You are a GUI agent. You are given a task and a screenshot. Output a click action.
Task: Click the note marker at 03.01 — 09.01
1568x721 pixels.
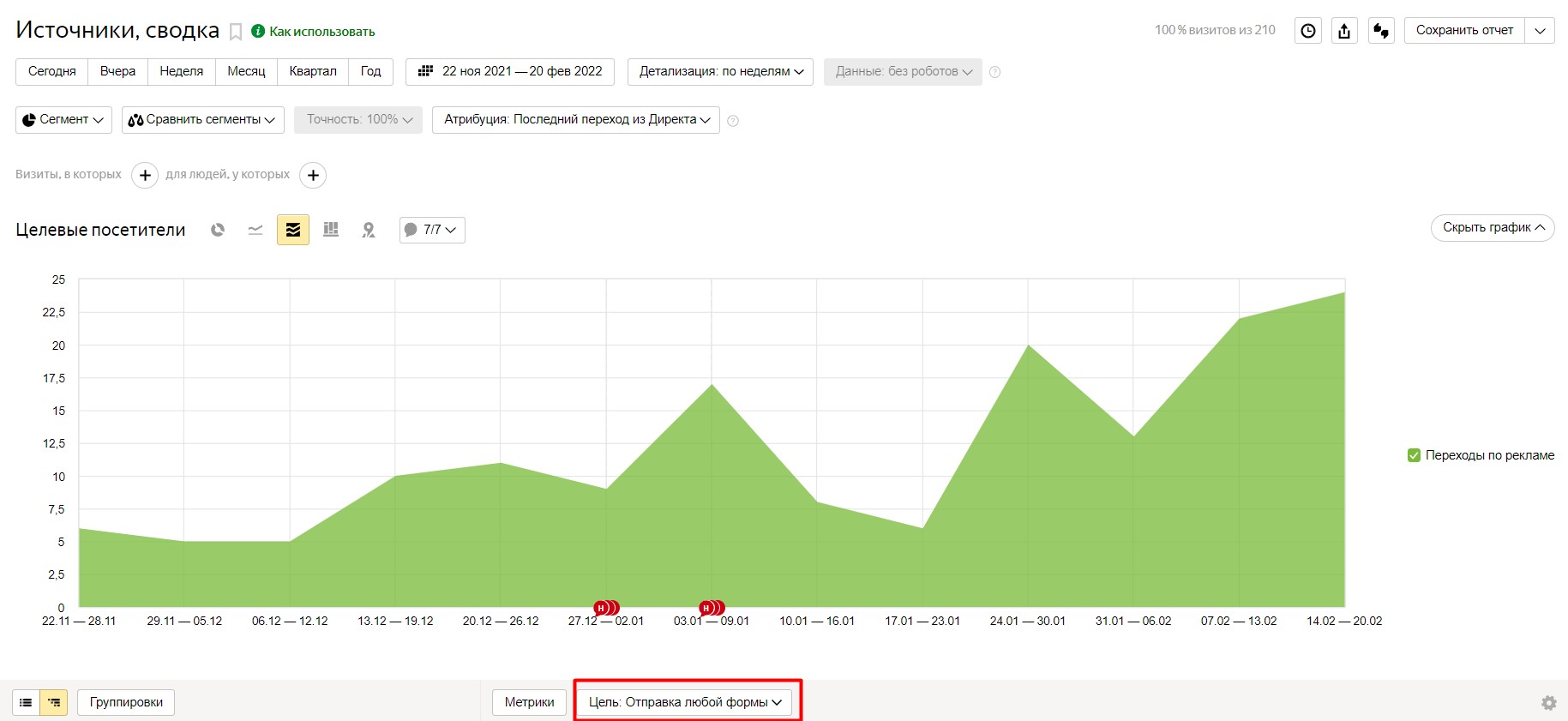click(x=712, y=608)
